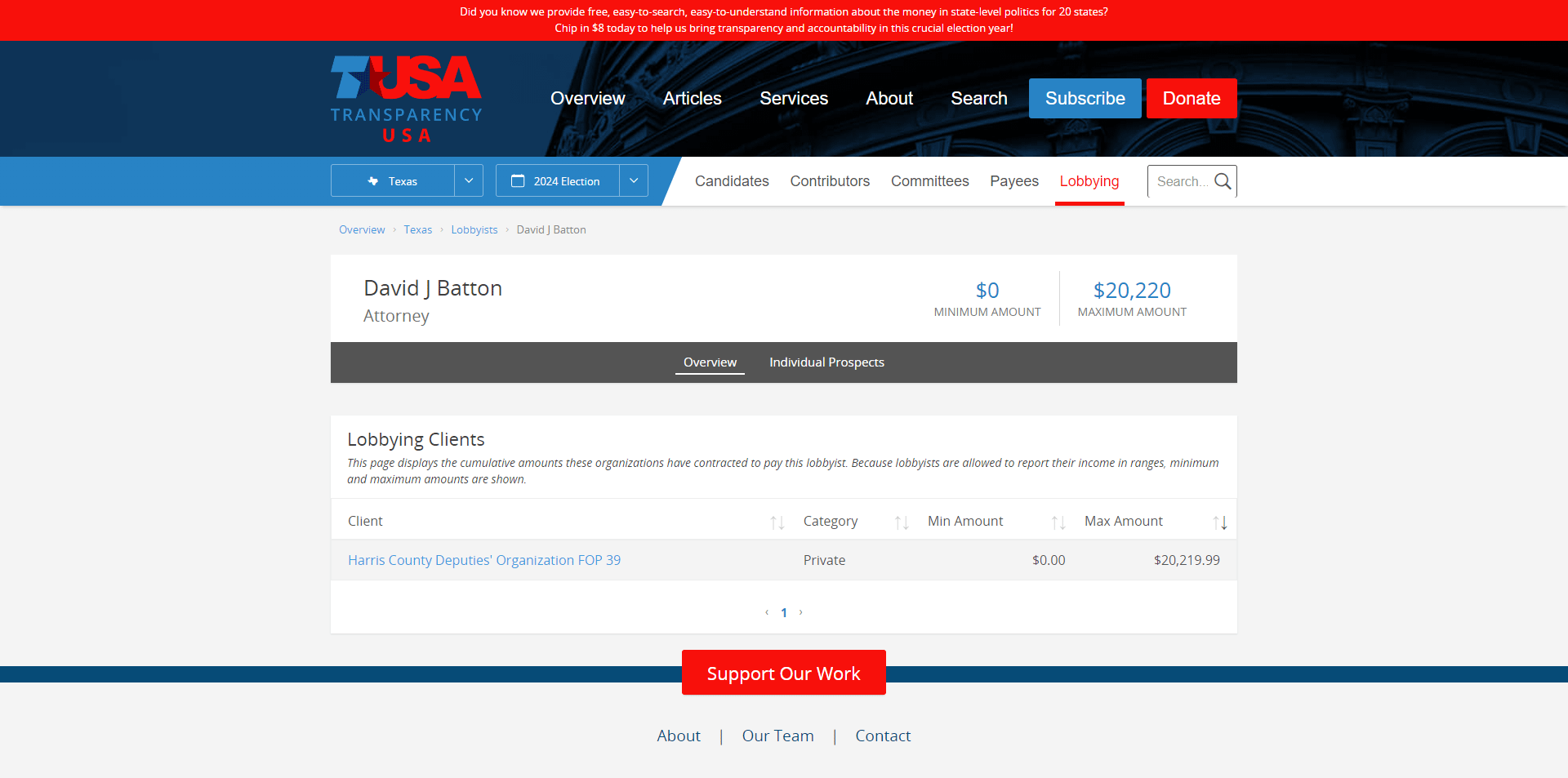Click the blue Subscribe button
1568x778 pixels.
pos(1085,99)
